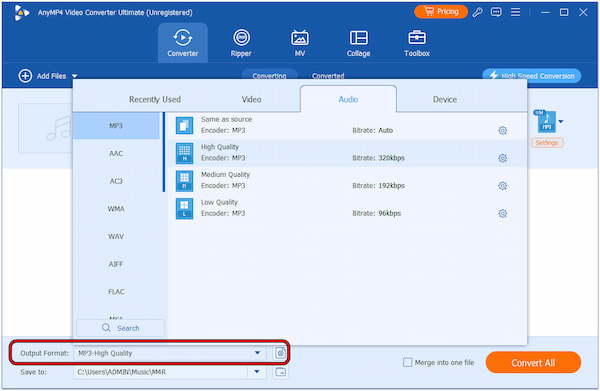Click the format list scrollbar
This screenshot has width=600, height=391.
pyautogui.click(x=164, y=152)
